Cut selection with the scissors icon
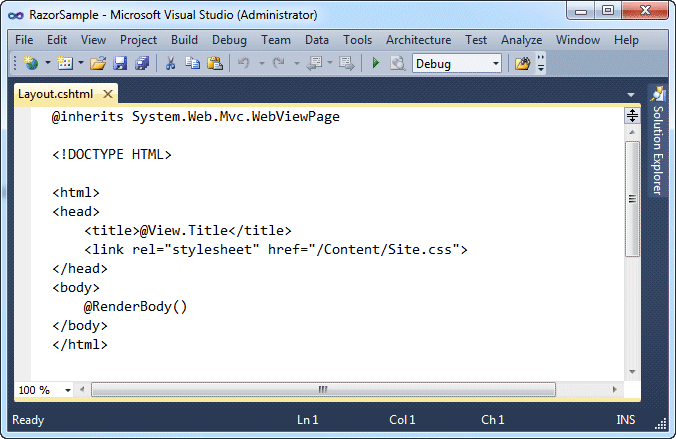Image resolution: width=676 pixels, height=439 pixels. pyautogui.click(x=171, y=63)
